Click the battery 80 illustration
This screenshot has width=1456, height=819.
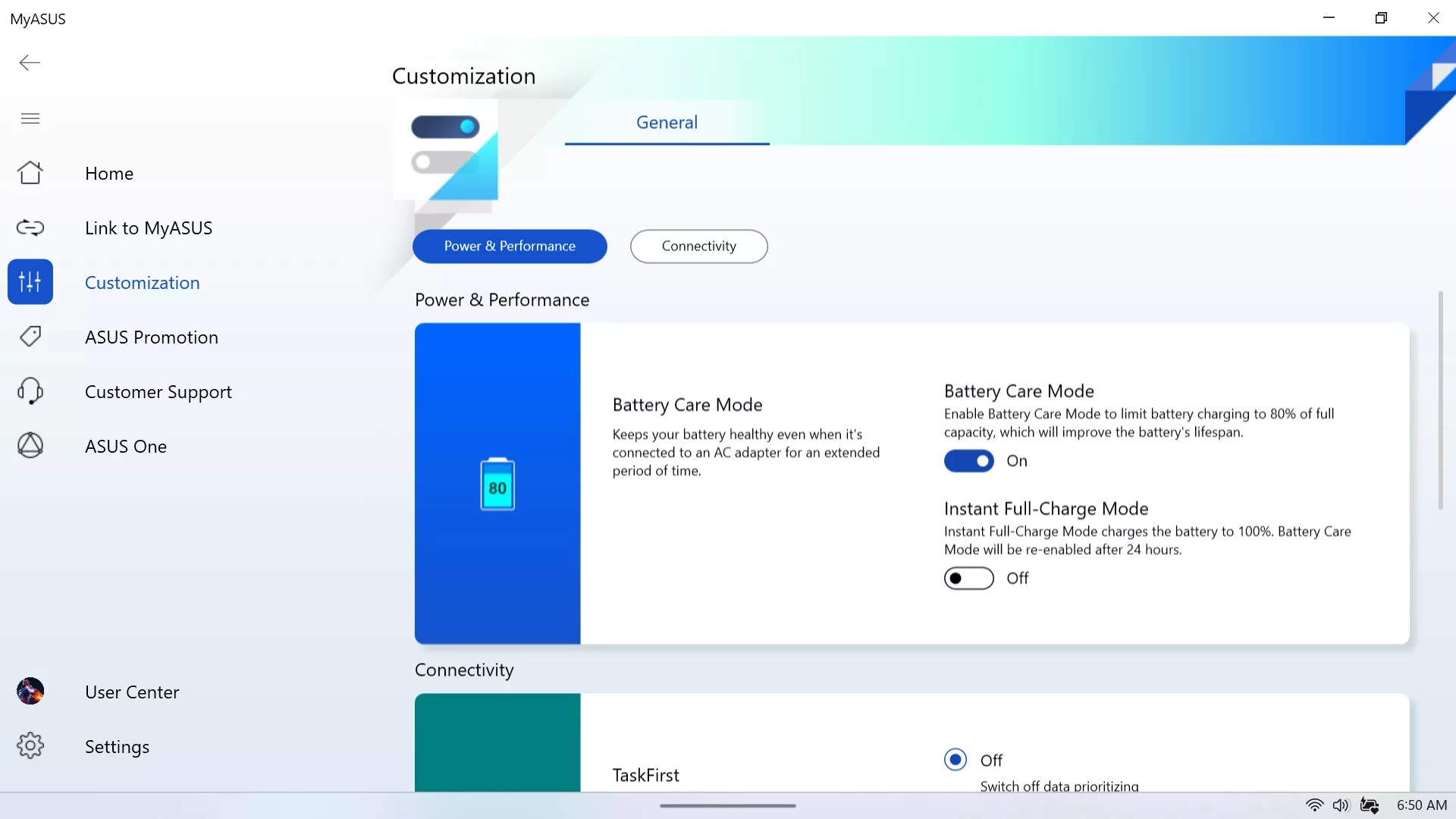pyautogui.click(x=497, y=484)
